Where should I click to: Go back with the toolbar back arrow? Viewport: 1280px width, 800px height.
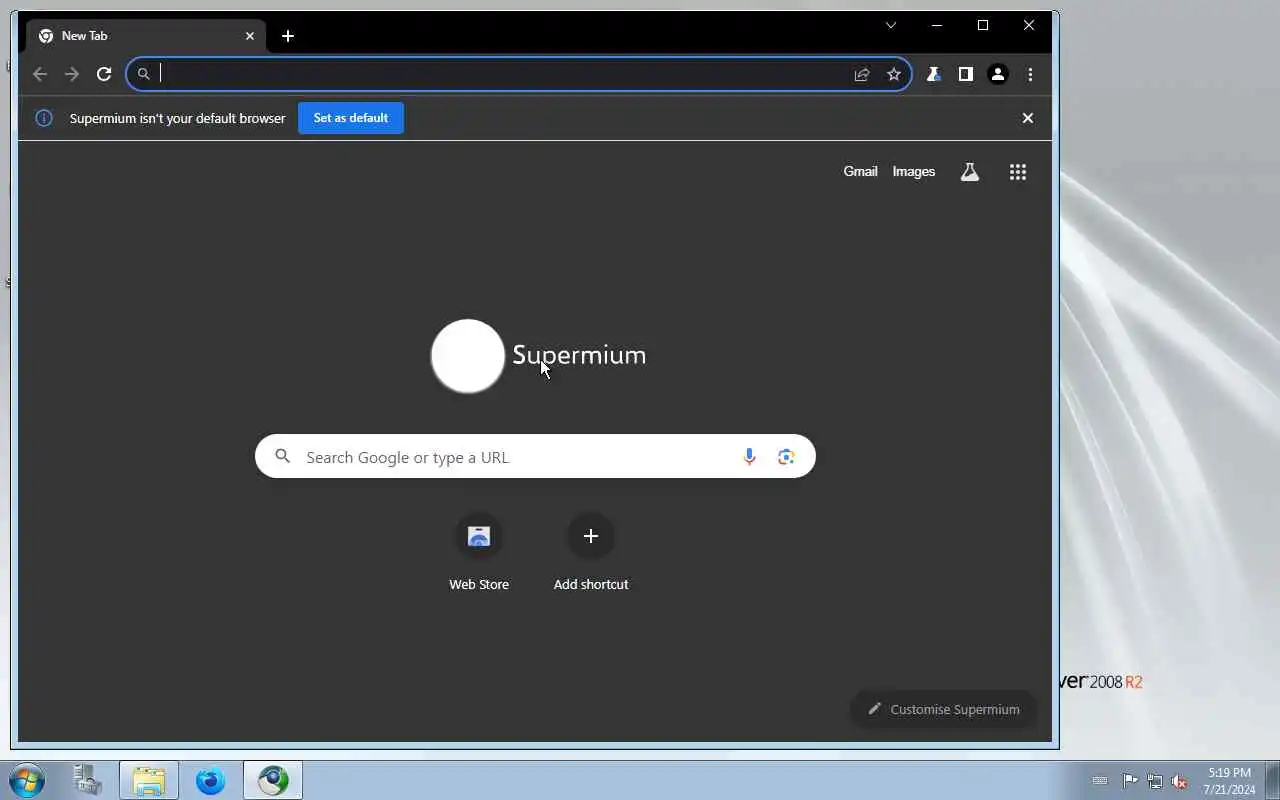tap(40, 74)
